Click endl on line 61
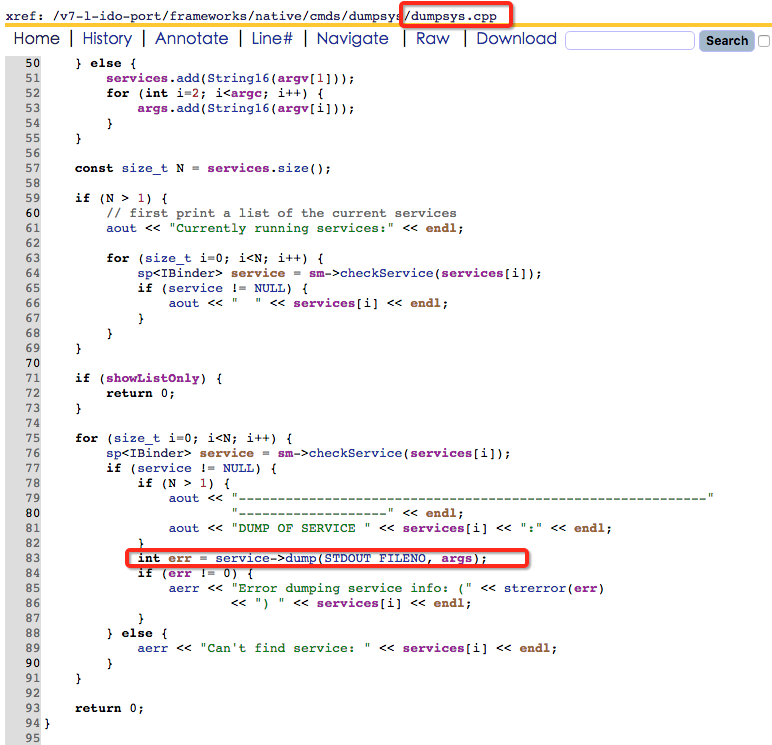The image size is (772, 745). [x=441, y=228]
